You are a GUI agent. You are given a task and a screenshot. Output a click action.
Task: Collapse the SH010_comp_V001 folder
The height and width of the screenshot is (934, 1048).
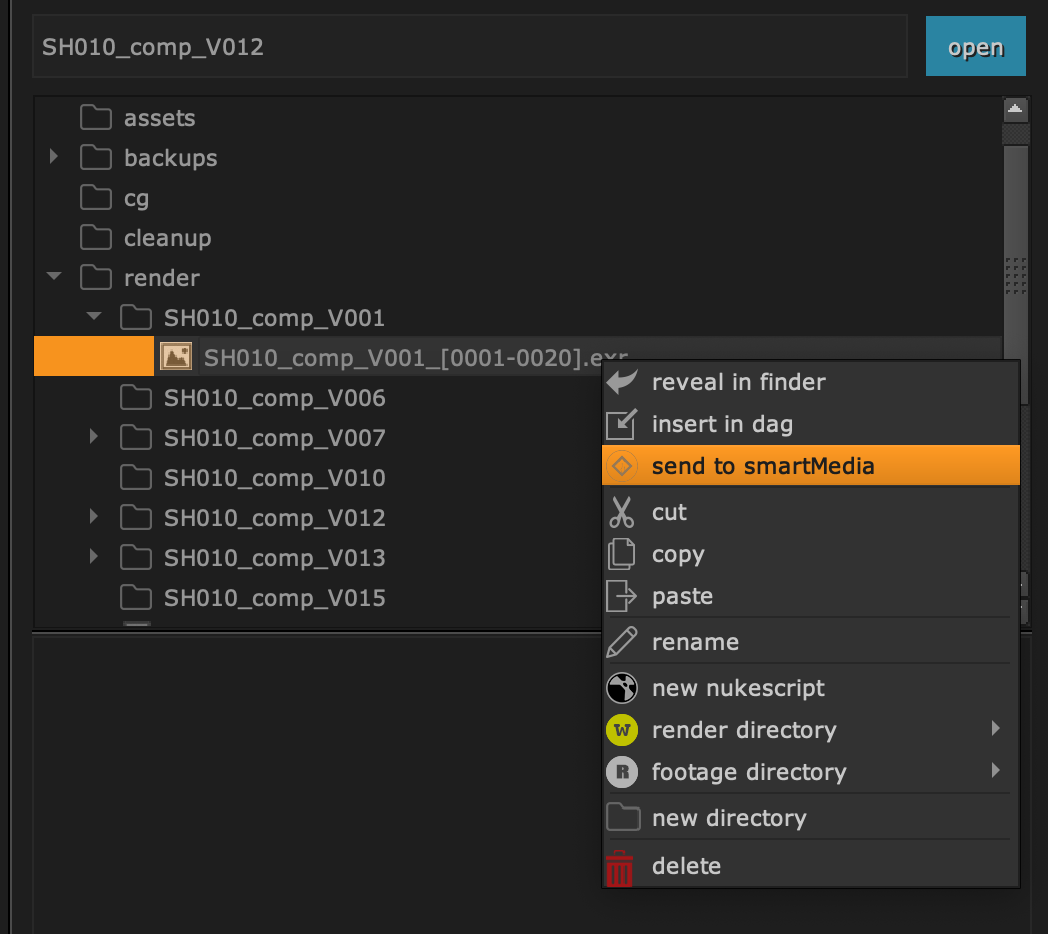tap(94, 317)
